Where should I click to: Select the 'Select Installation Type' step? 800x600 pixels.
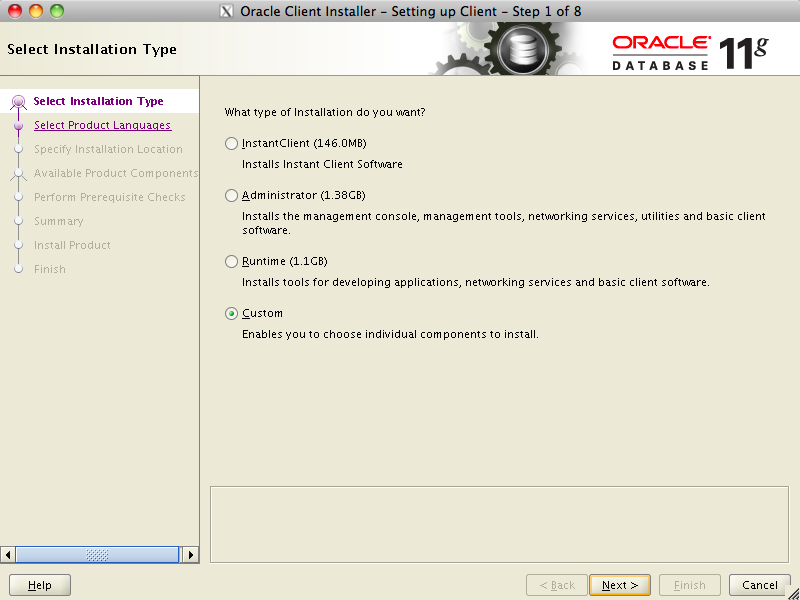tap(98, 101)
